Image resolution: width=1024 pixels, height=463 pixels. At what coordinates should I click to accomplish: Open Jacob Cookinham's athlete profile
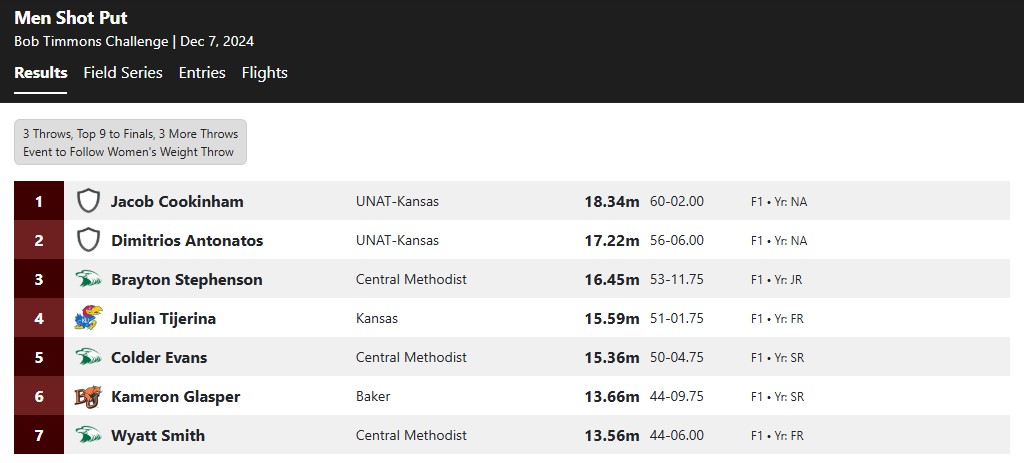click(177, 201)
